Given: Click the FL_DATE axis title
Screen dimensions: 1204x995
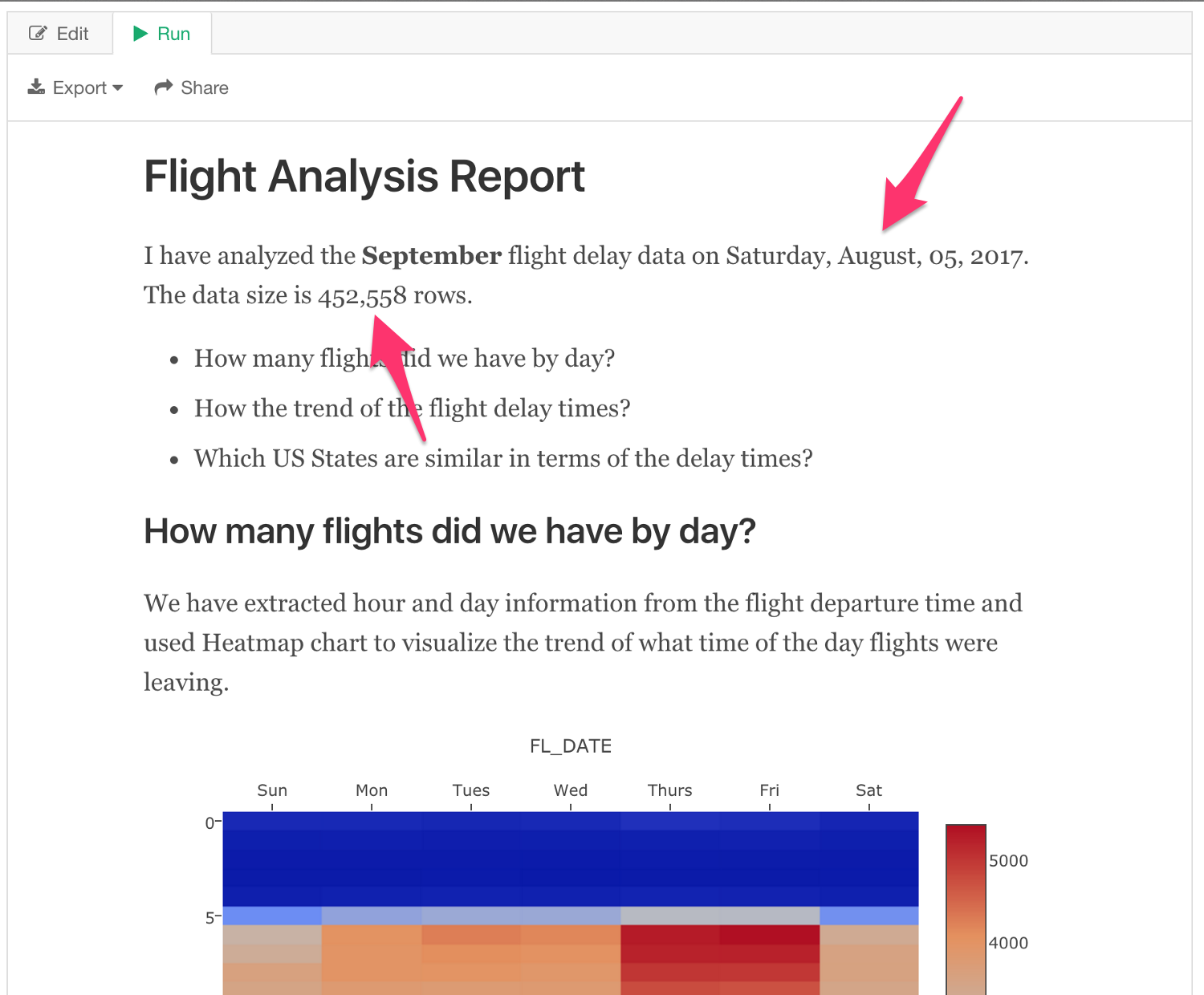Looking at the screenshot, I should [x=571, y=746].
